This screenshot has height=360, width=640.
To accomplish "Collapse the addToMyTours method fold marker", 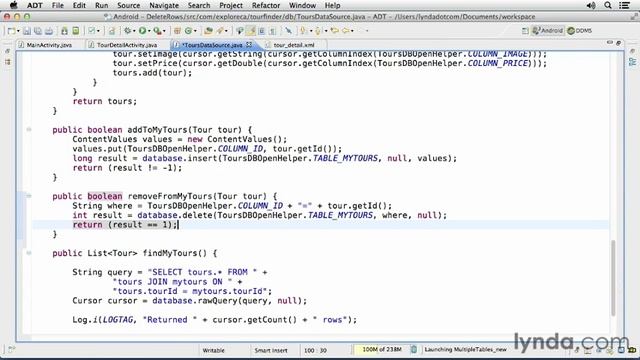I will tap(29, 130).
